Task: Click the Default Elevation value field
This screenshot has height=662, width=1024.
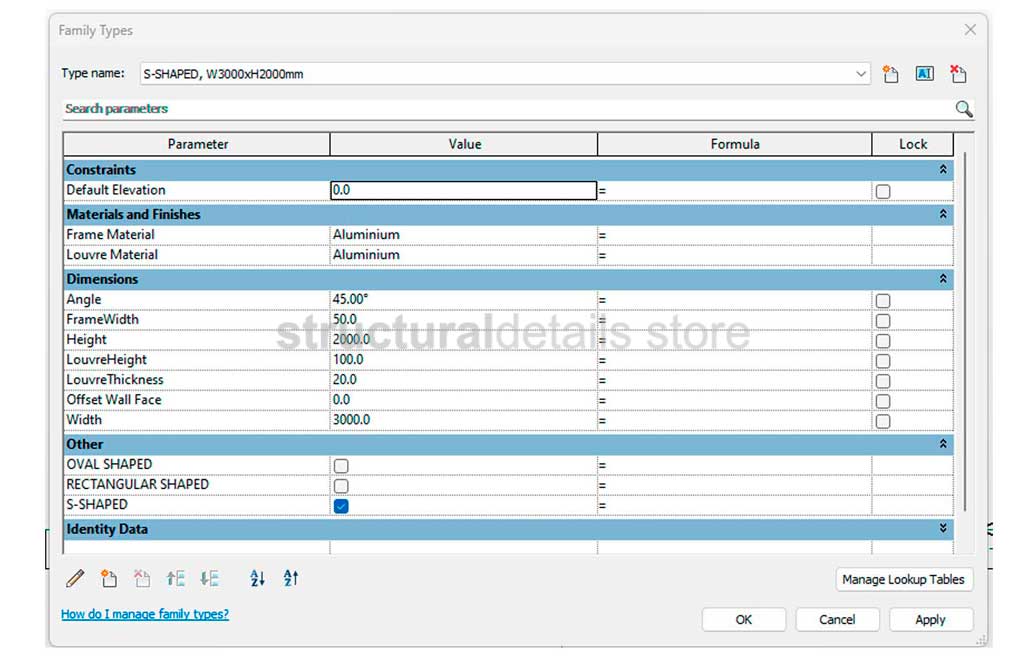Action: [x=464, y=190]
